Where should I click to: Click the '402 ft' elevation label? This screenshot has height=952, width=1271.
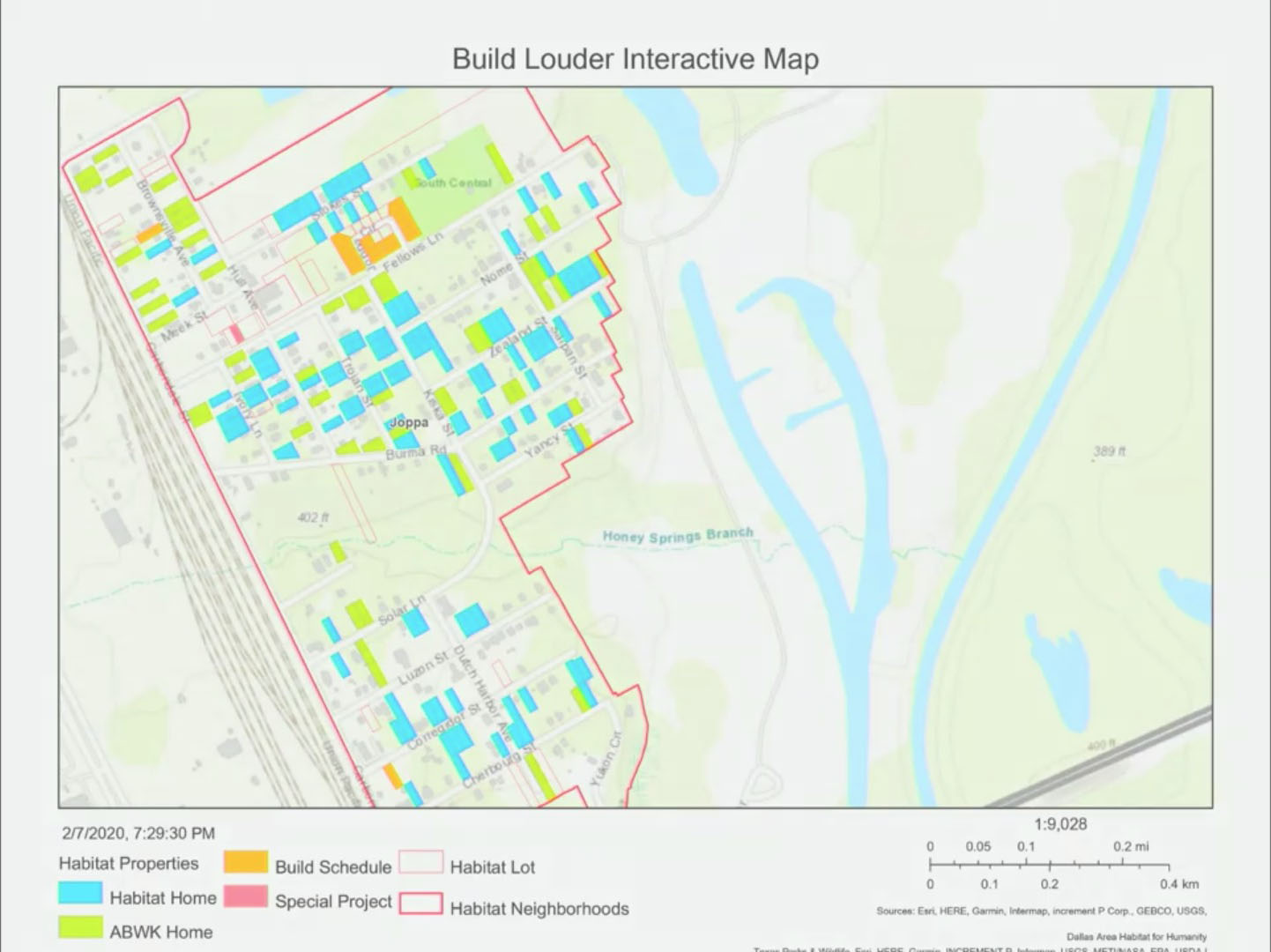tap(313, 517)
